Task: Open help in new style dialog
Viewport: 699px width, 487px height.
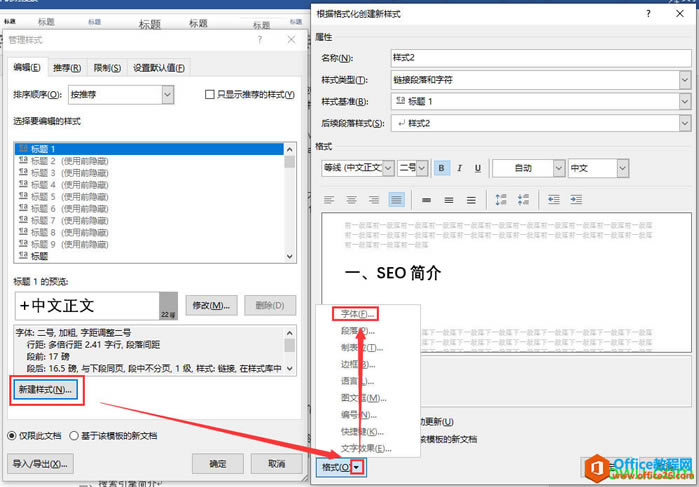Action: [648, 14]
